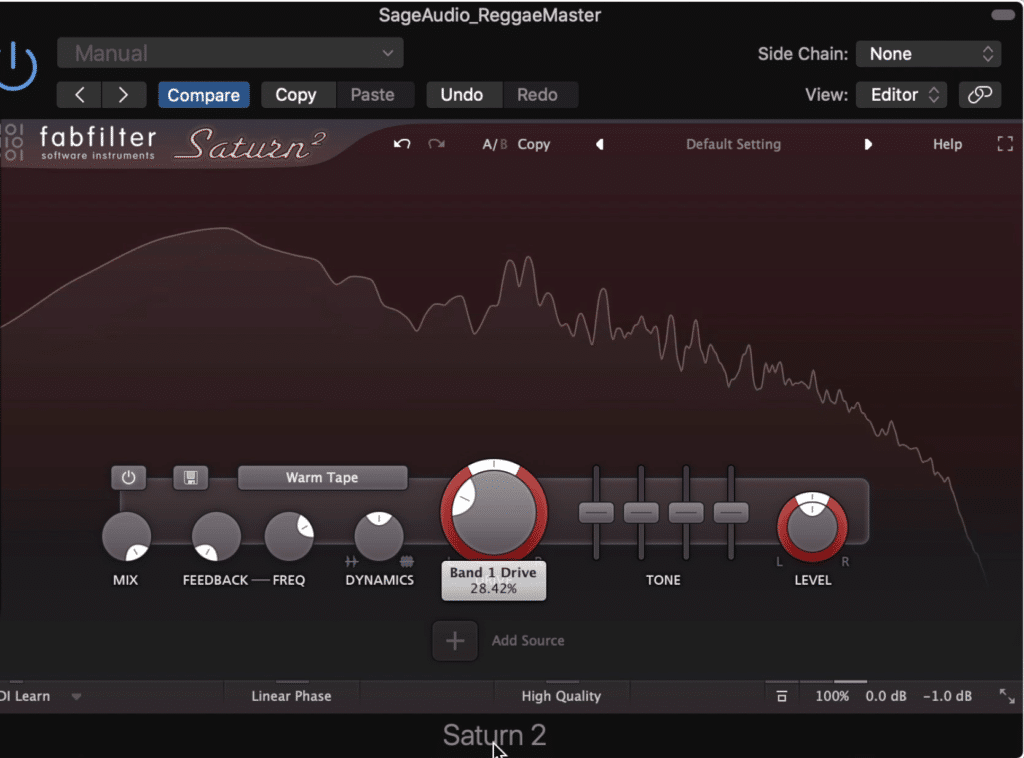Toggle the plugin bypass power button
Viewport: 1024px width, 758px height.
(16, 65)
